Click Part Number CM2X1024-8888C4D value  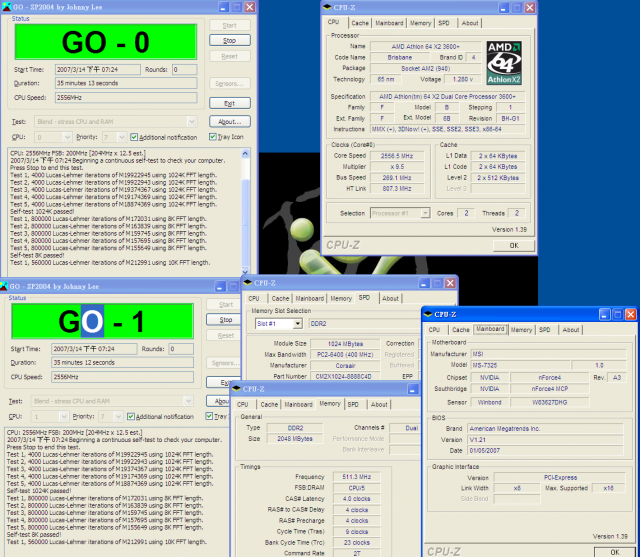point(345,377)
